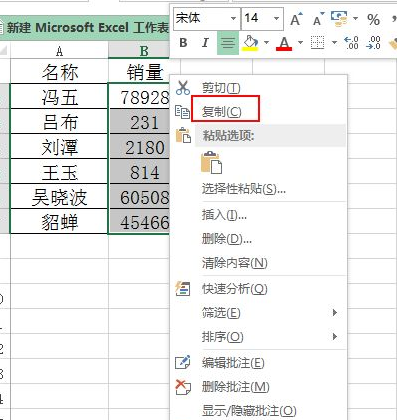Open the font size dropdown 14
Screen dimensions: 397x420
277,18
